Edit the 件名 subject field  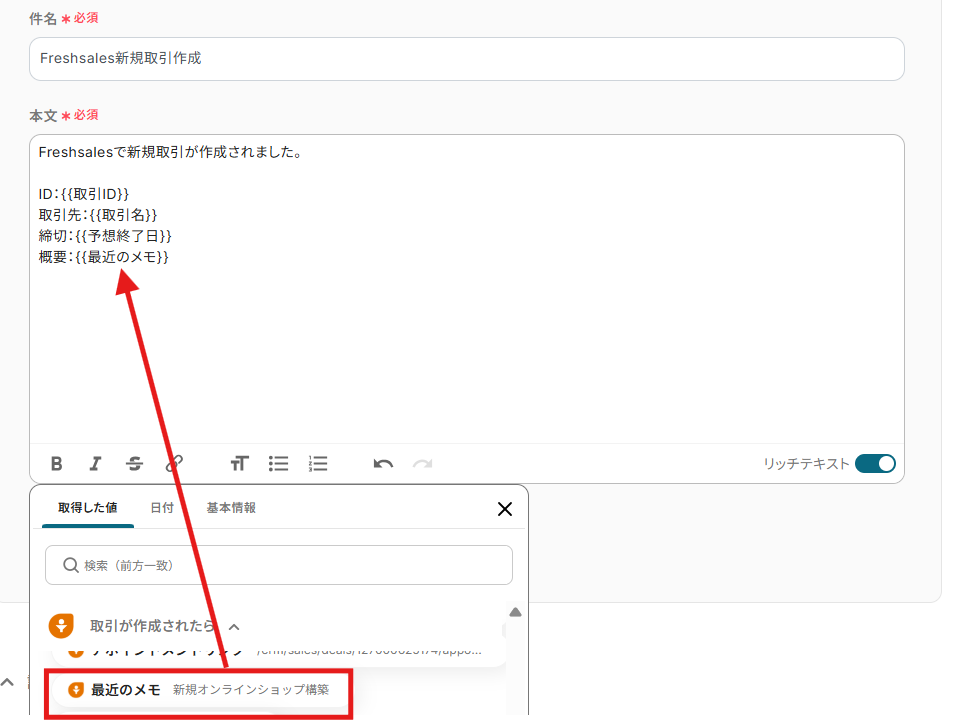[x=466, y=59]
